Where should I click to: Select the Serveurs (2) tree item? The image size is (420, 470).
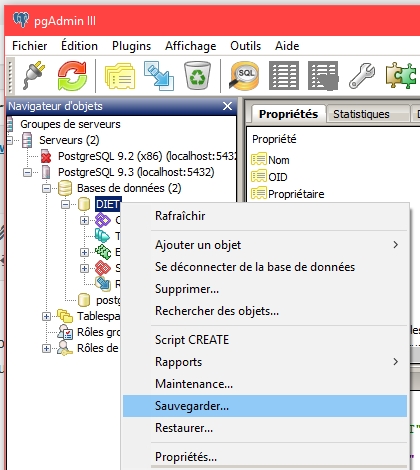pos(69,140)
